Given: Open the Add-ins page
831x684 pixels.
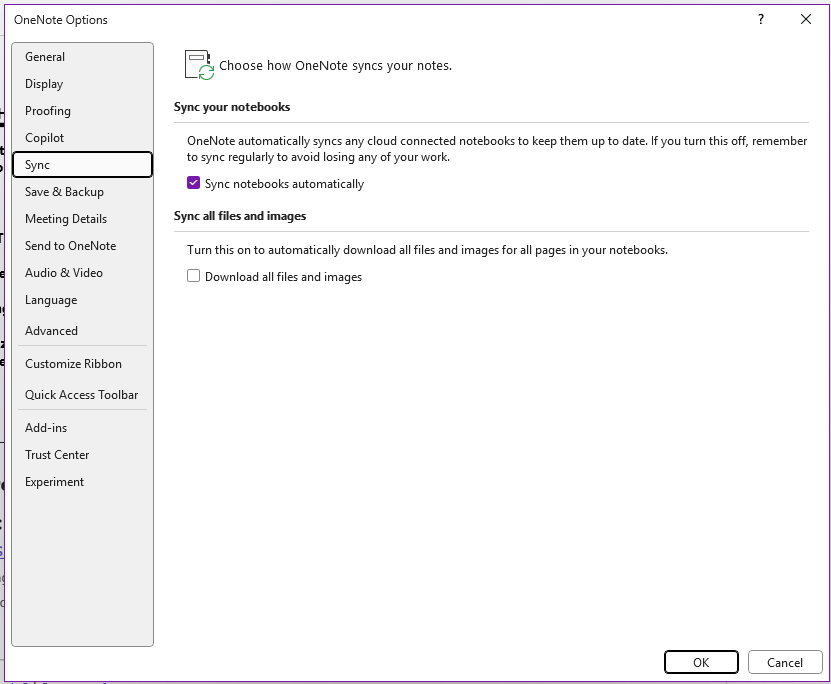Looking at the screenshot, I should pyautogui.click(x=46, y=427).
